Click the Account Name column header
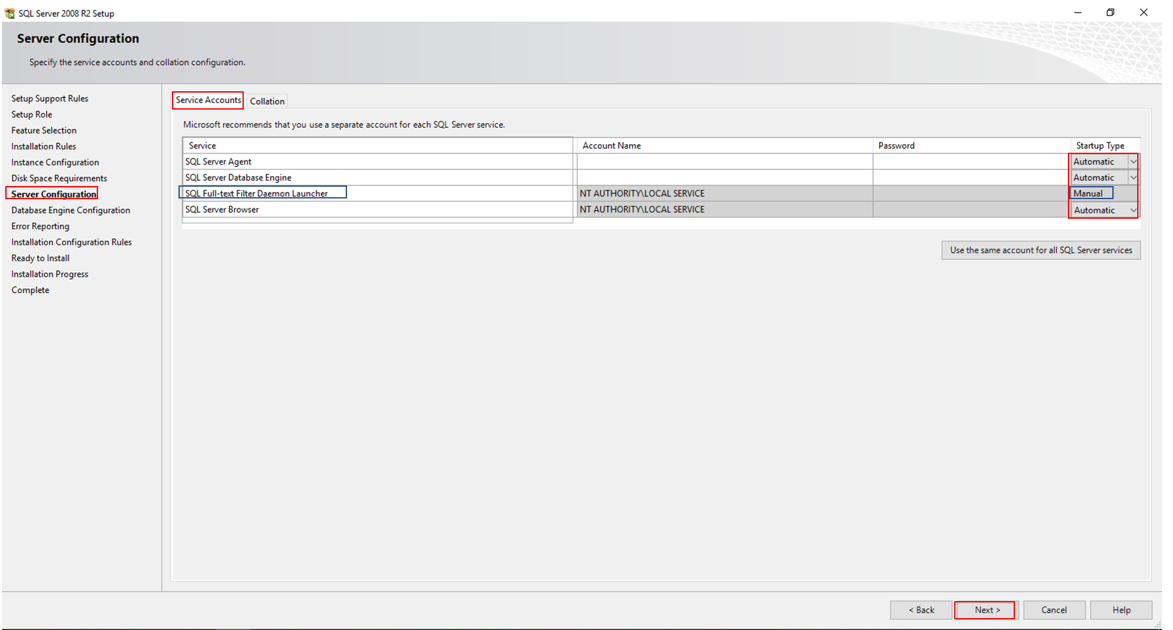1173x630 pixels. click(x=724, y=146)
